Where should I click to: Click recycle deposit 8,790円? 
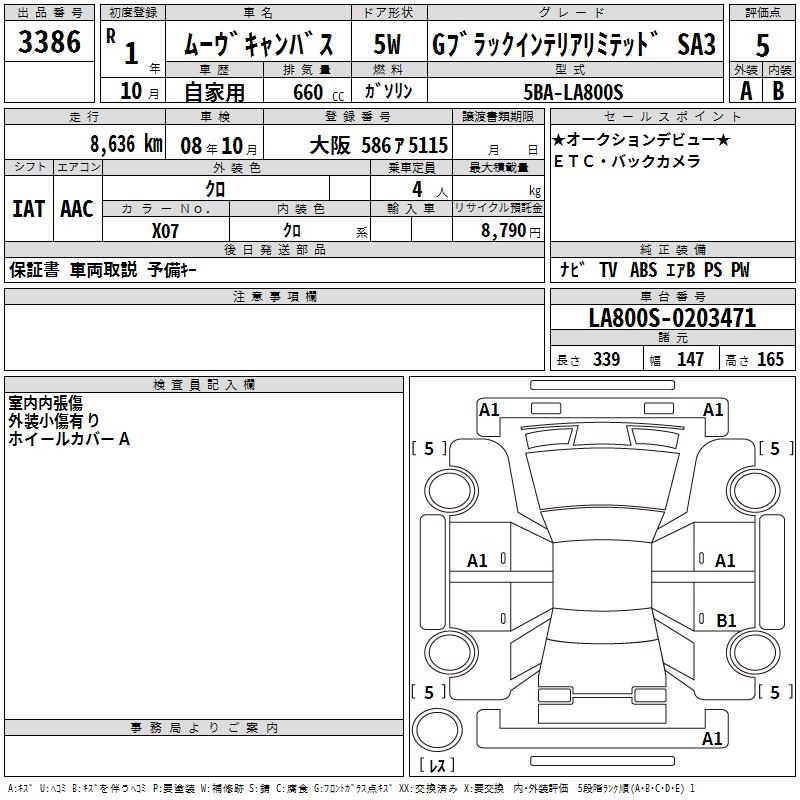[x=511, y=230]
